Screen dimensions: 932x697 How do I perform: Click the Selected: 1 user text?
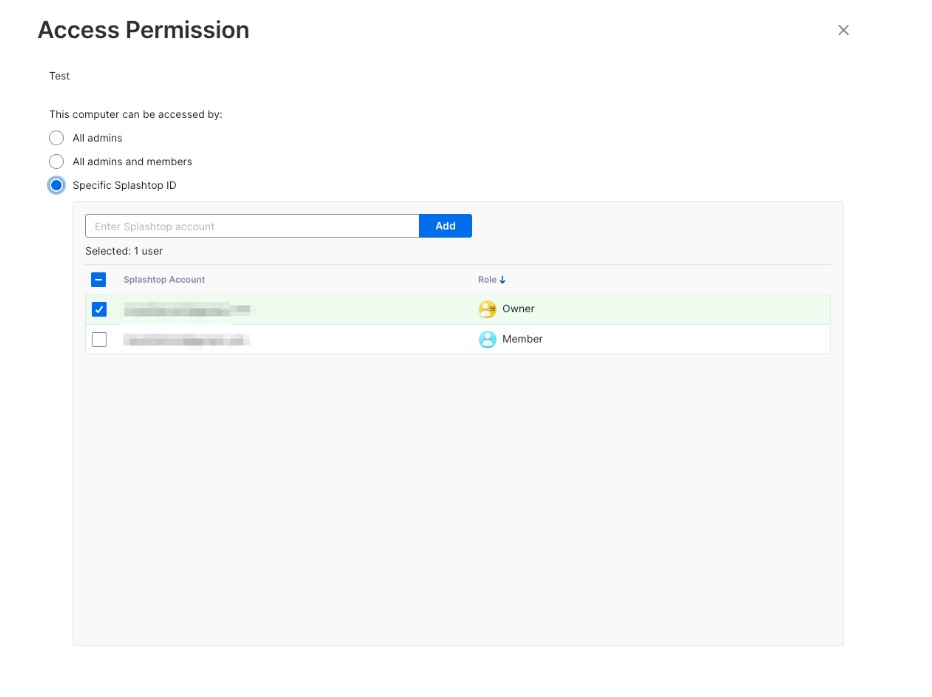pyautogui.click(x=124, y=251)
